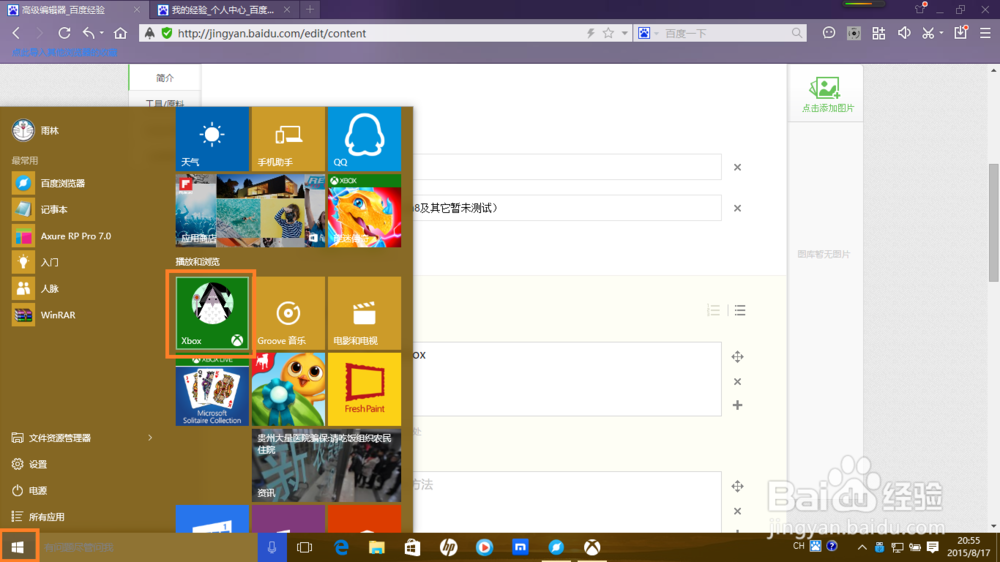Open a new browser tab
The image size is (1000, 562).
310,10
